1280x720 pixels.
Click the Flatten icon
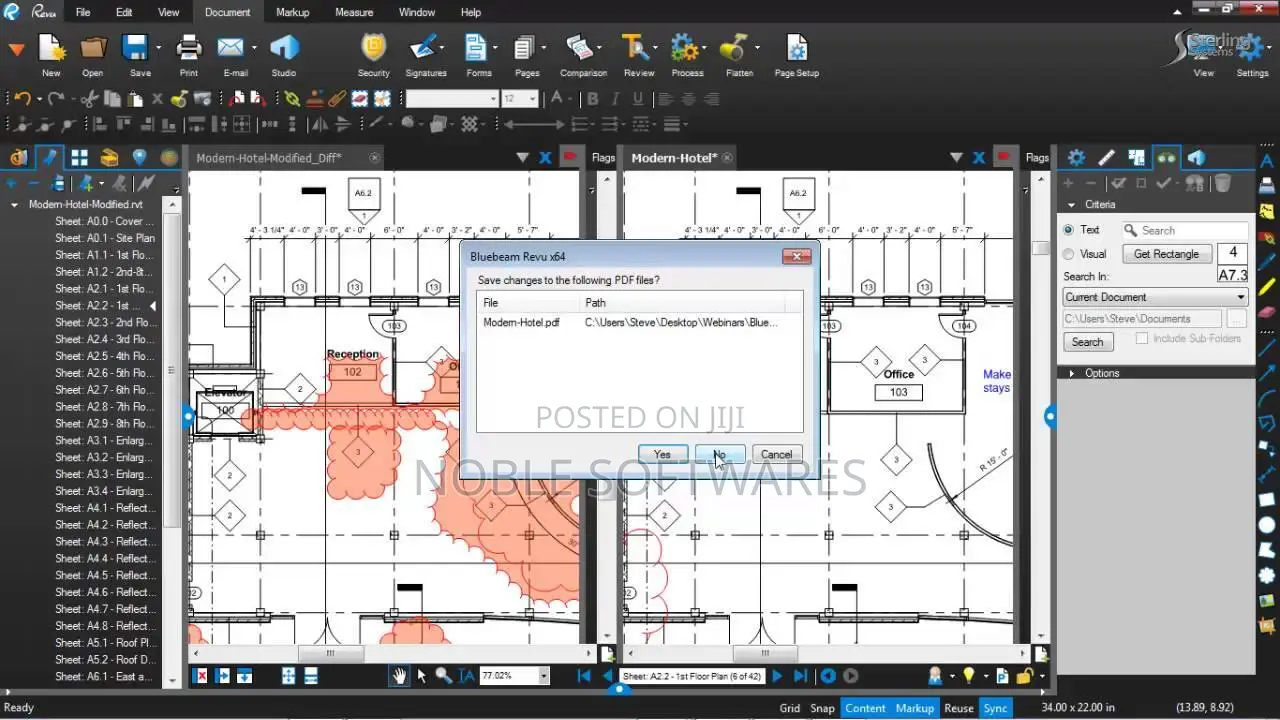click(739, 54)
